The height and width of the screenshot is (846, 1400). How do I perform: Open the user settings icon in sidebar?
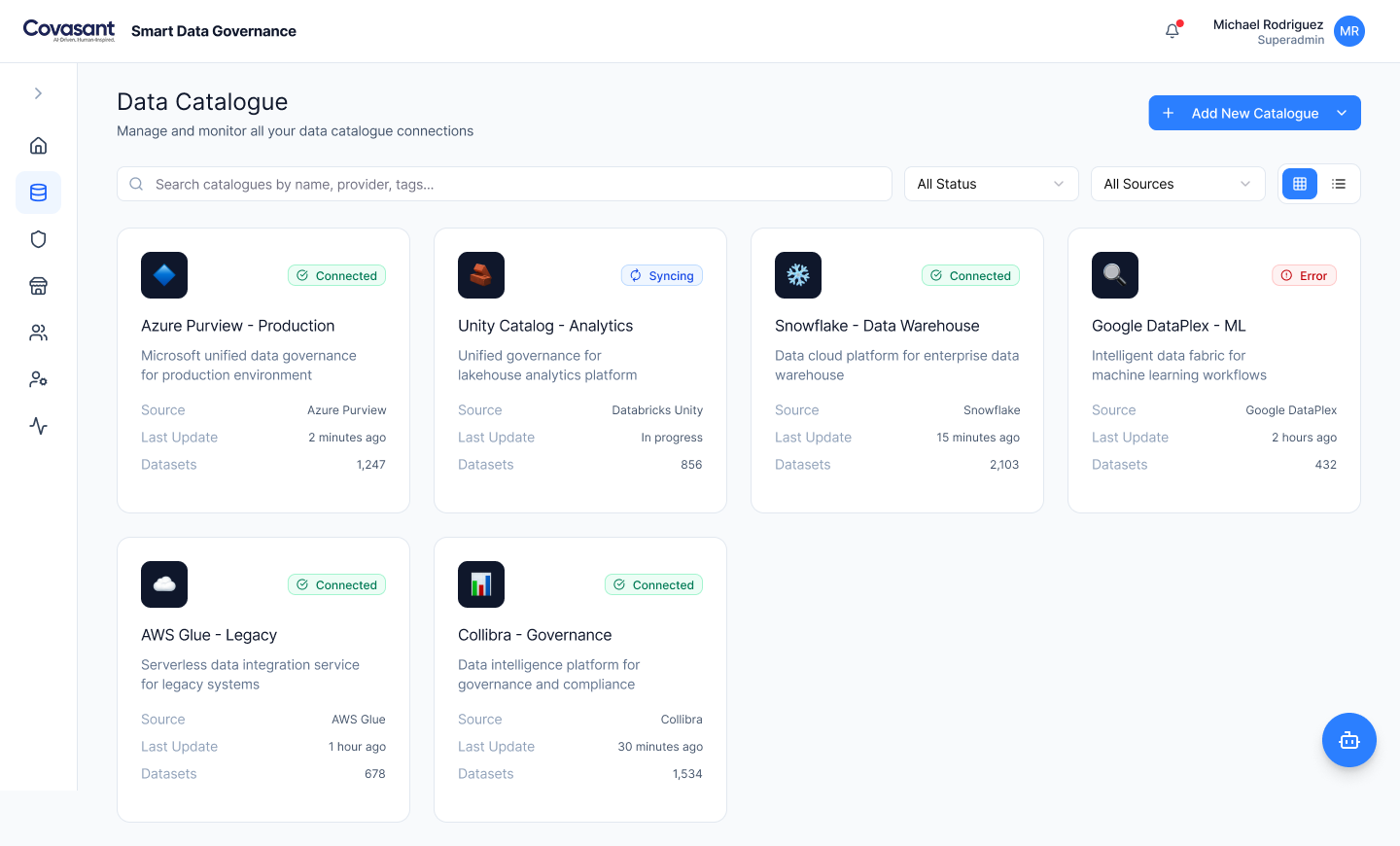(38, 379)
